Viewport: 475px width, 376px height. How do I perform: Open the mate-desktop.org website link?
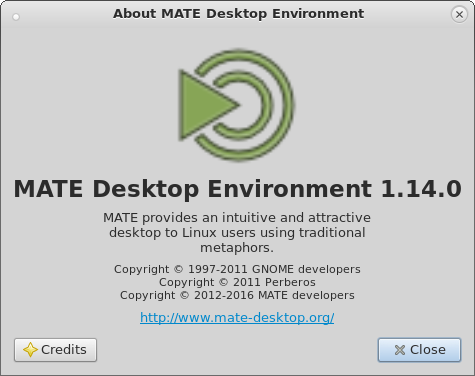[x=237, y=317]
